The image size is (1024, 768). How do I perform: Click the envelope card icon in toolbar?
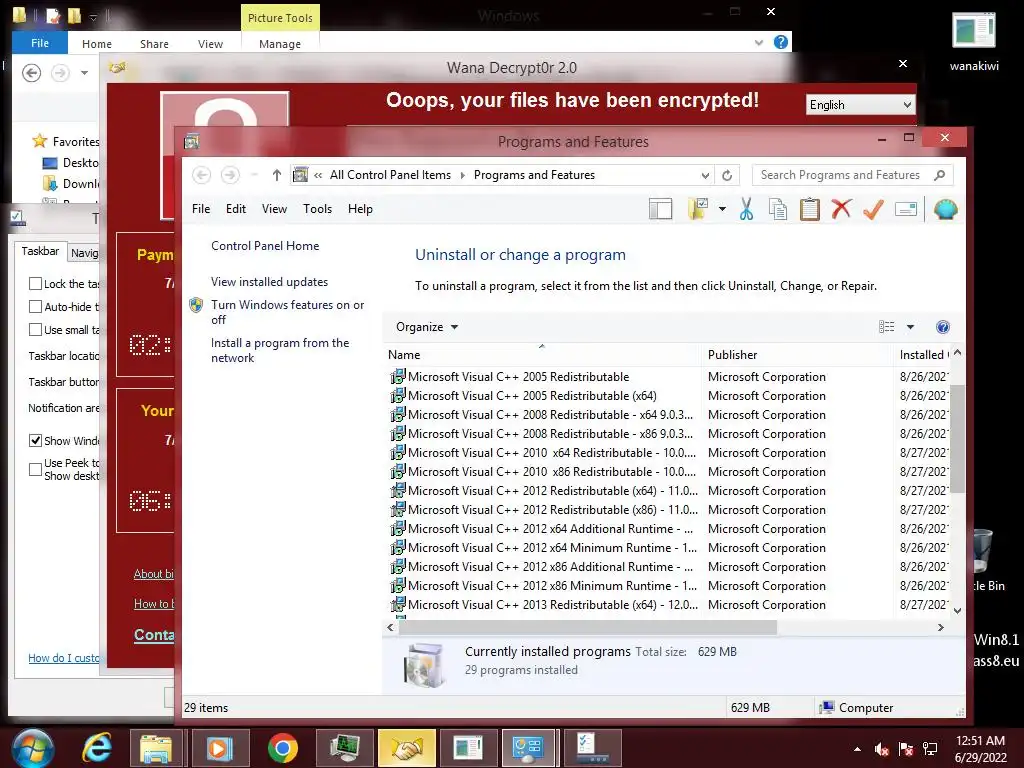coord(906,209)
